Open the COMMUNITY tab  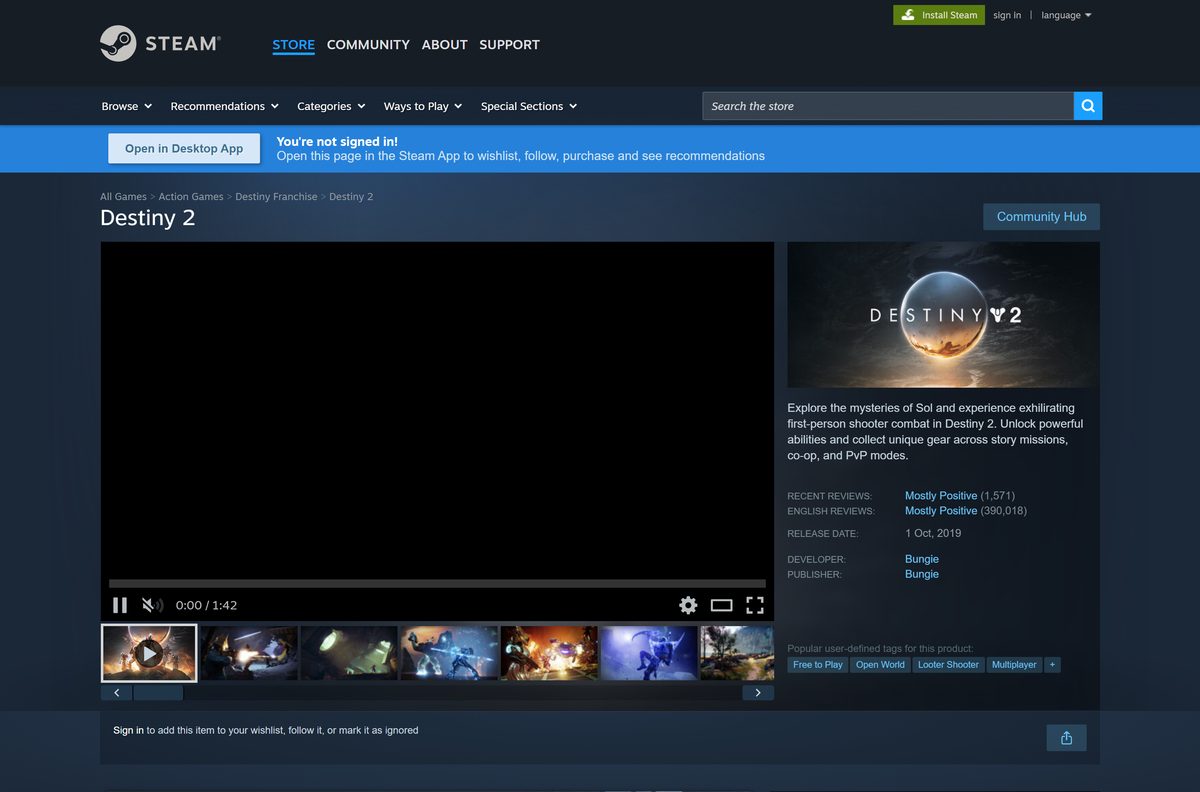point(368,45)
